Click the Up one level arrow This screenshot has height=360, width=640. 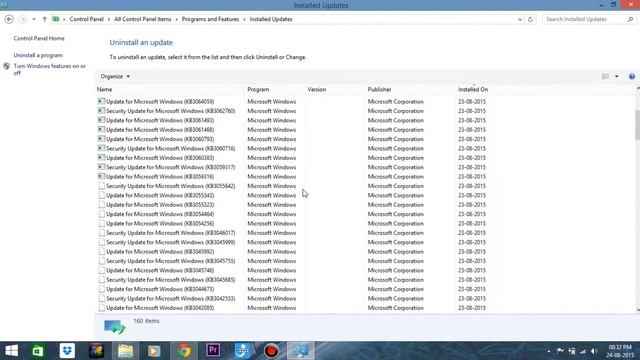click(44, 19)
